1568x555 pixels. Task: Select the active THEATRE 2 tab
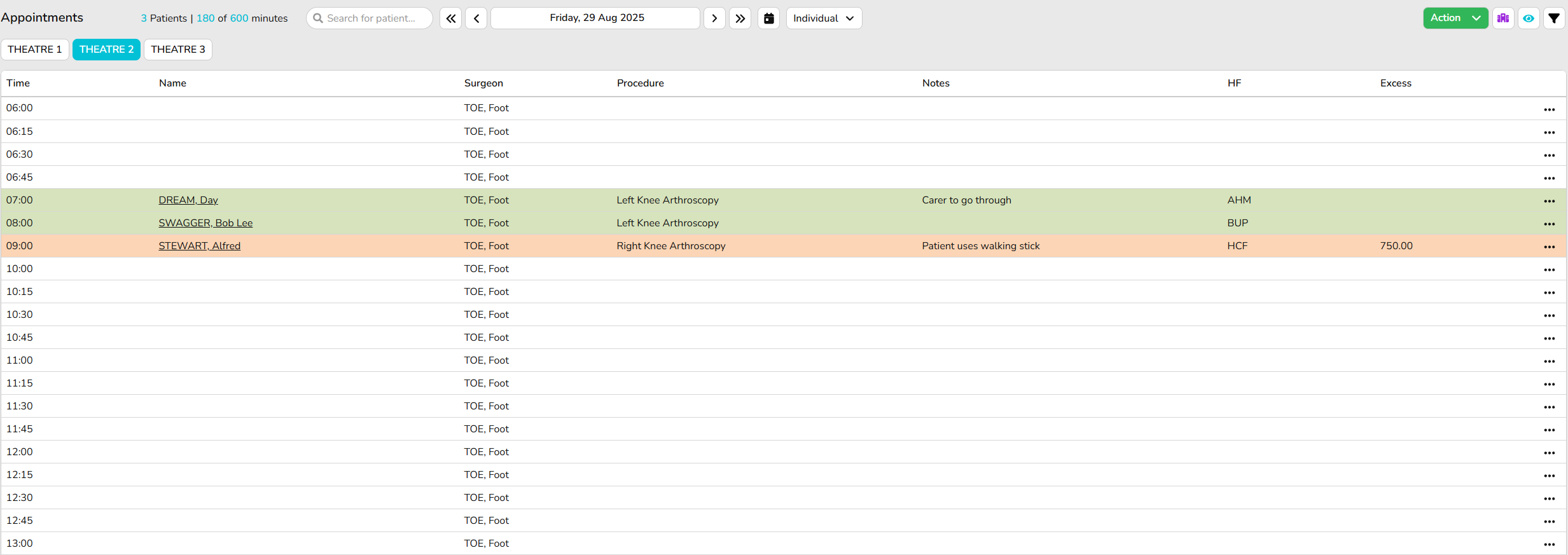tap(106, 50)
